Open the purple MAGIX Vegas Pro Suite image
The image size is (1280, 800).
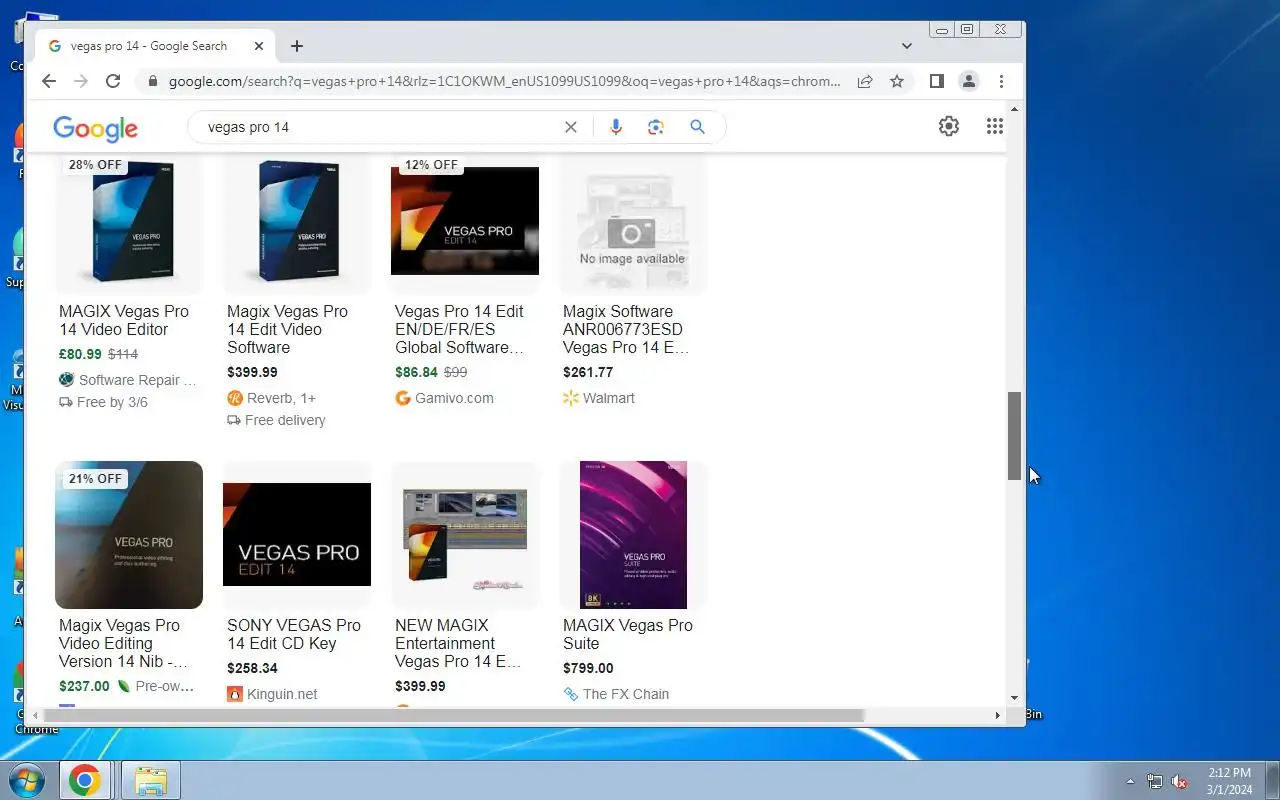pos(633,535)
